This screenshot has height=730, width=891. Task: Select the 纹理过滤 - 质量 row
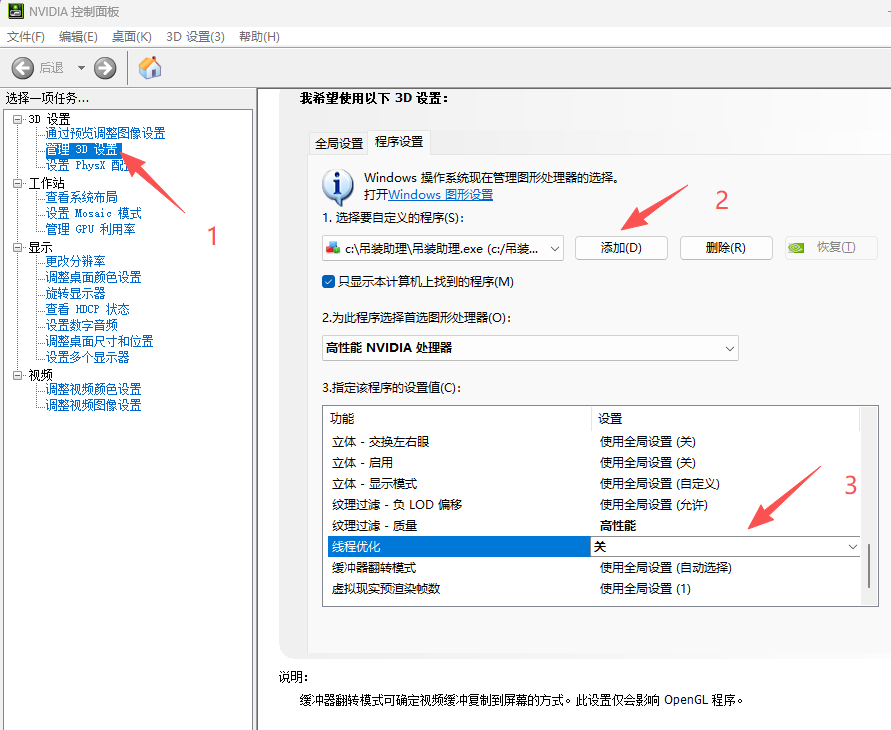[593, 525]
